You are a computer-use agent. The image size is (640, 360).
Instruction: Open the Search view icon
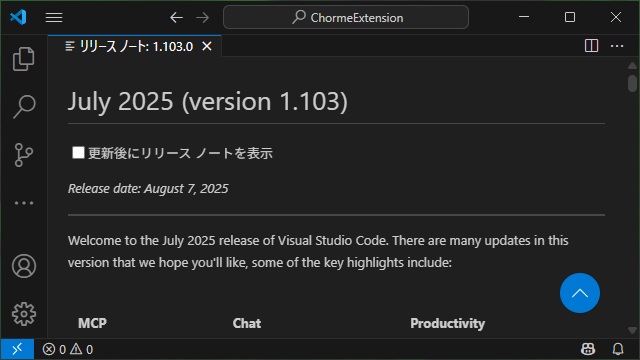tap(24, 107)
